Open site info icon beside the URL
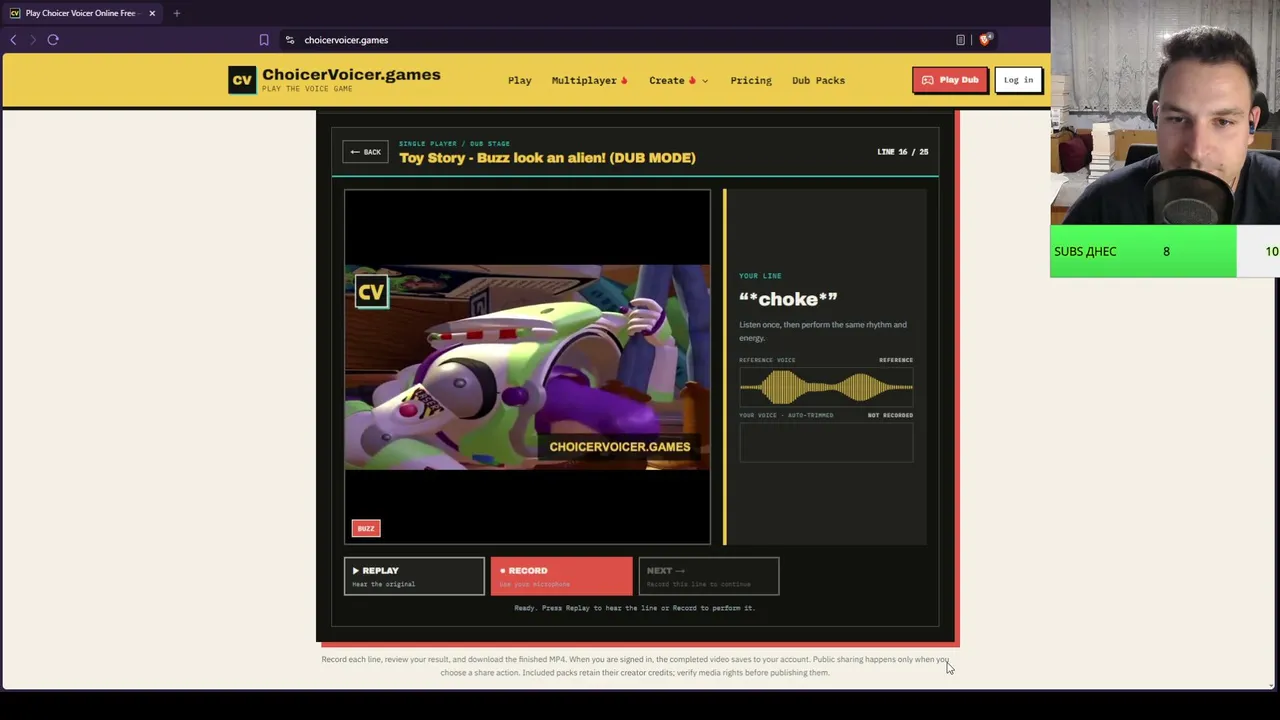This screenshot has height=720, width=1280. click(289, 40)
